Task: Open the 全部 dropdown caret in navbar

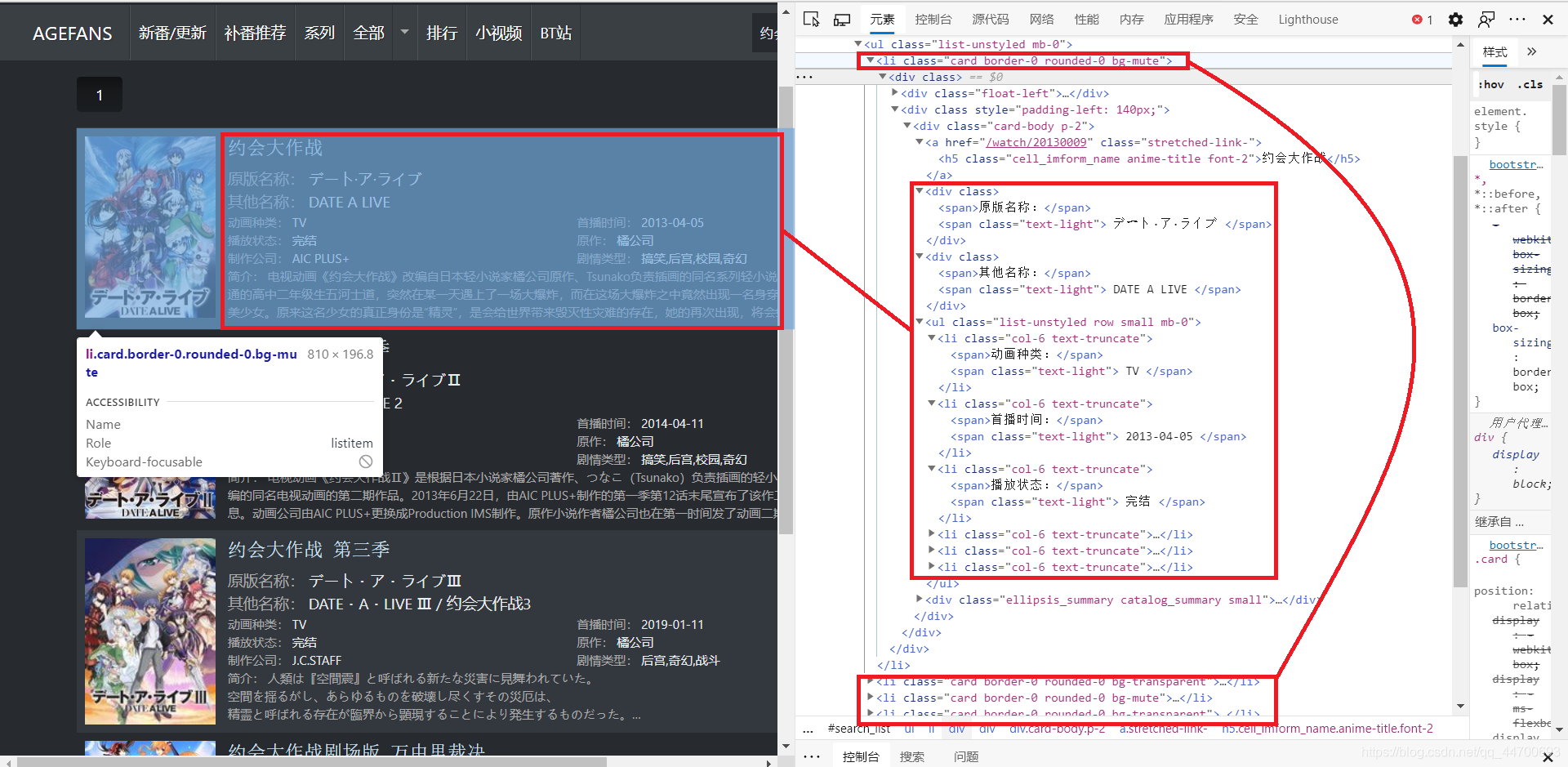Action: coord(404,33)
